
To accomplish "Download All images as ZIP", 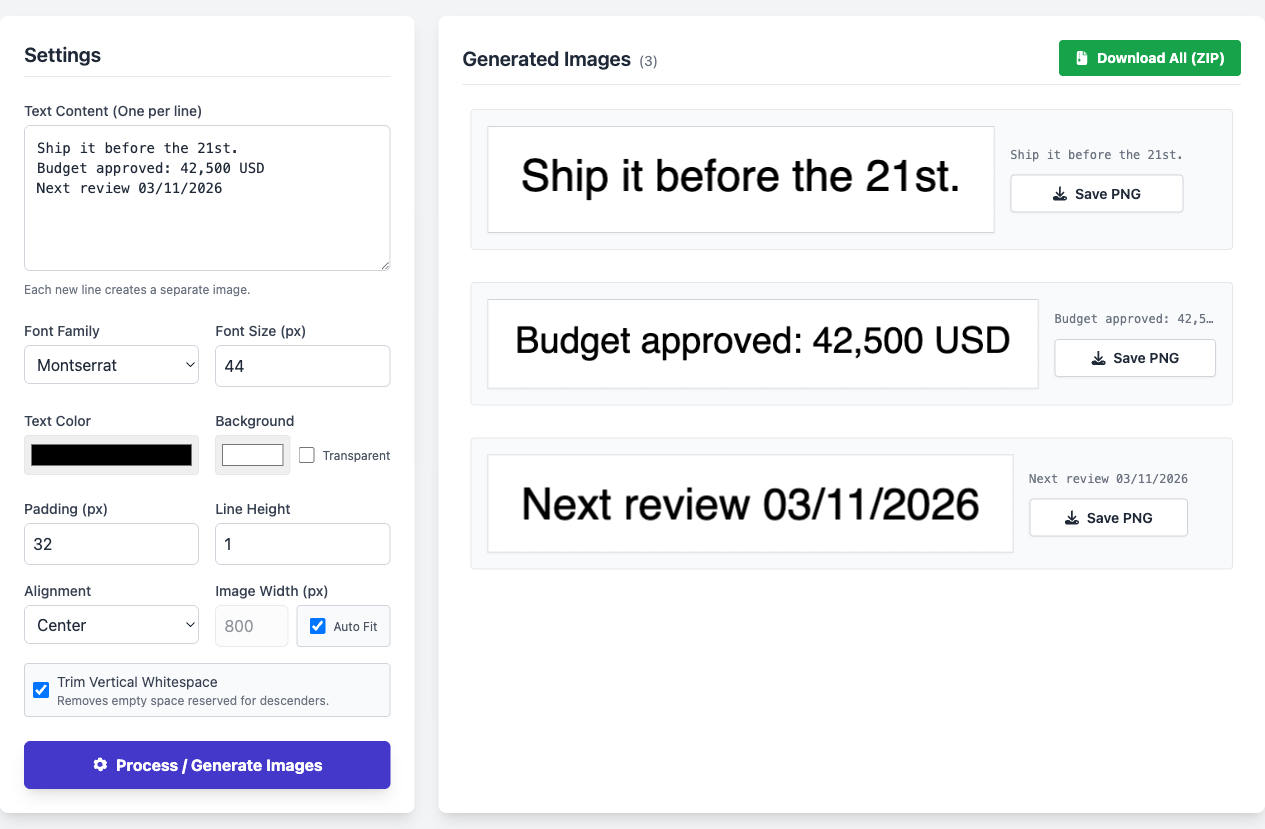I will (1150, 58).
